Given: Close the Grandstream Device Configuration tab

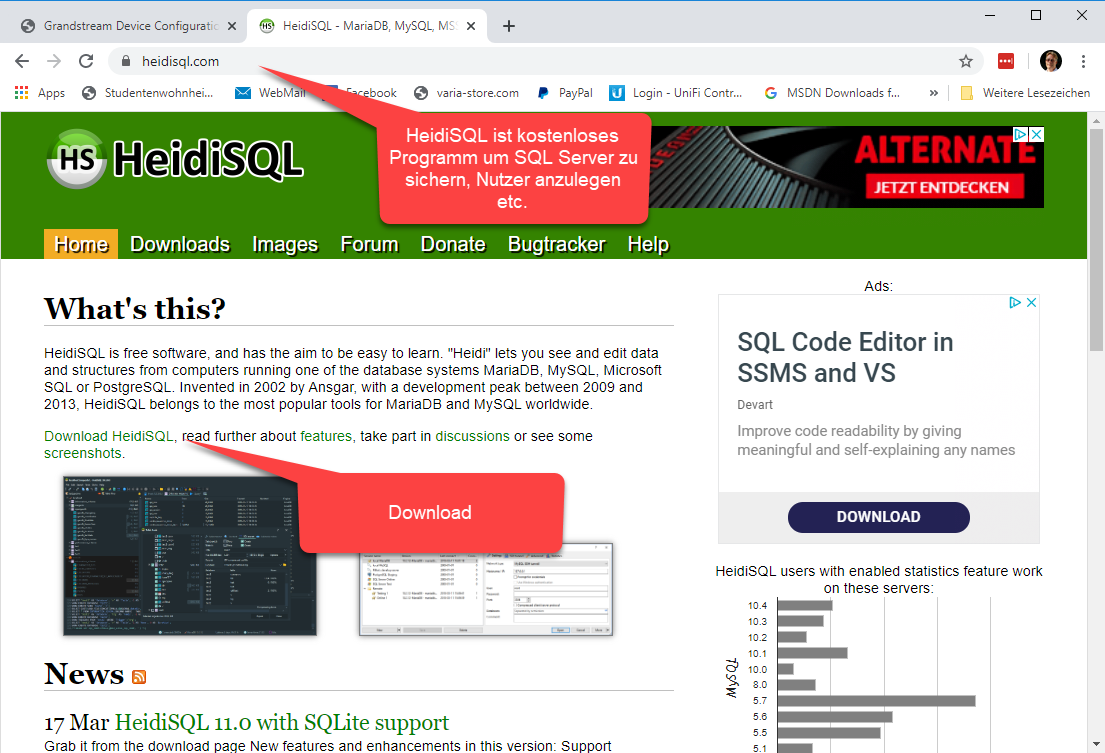Looking at the screenshot, I should tap(232, 26).
